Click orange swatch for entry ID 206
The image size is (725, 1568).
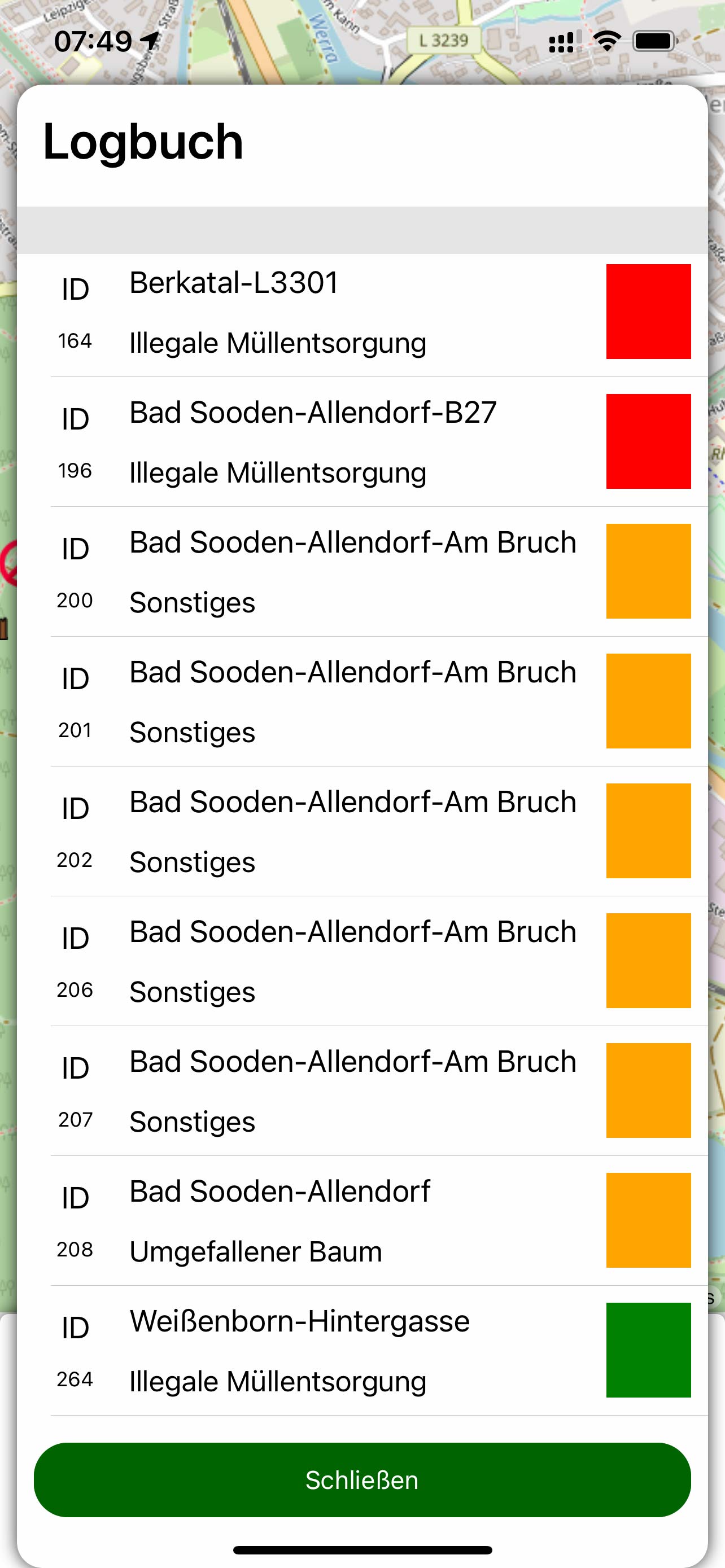[x=648, y=960]
